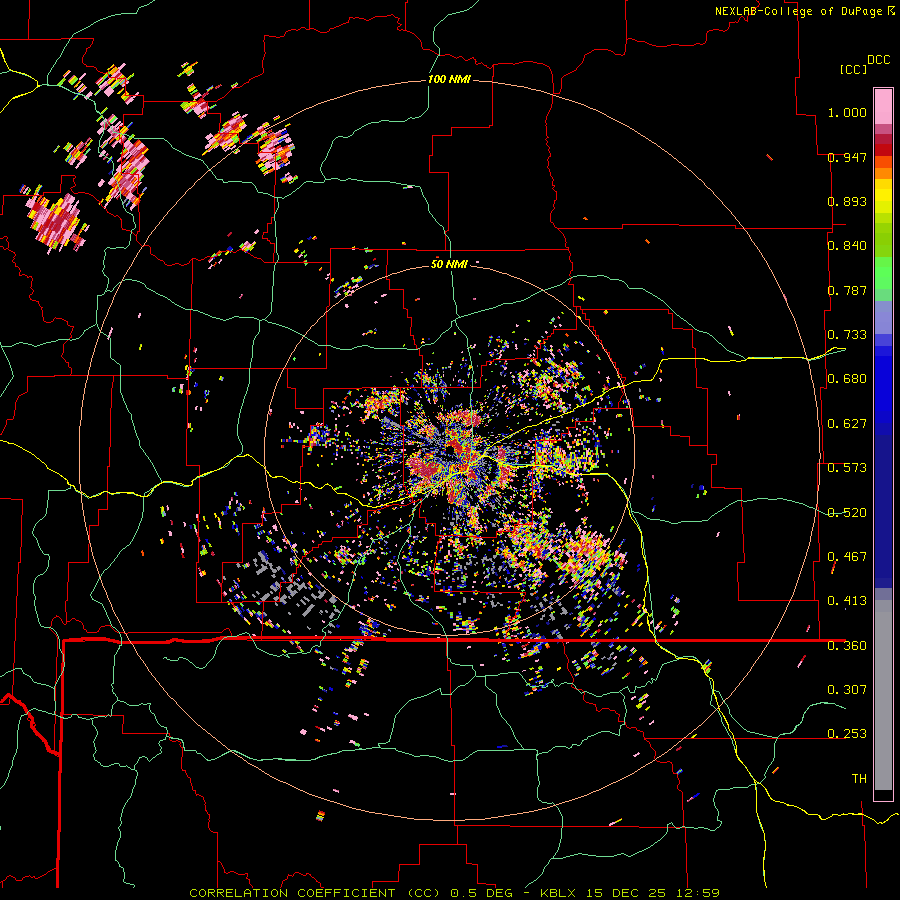Screen dimensions: 900x900
Task: Click the 0.573 legend value
Action: pos(847,468)
